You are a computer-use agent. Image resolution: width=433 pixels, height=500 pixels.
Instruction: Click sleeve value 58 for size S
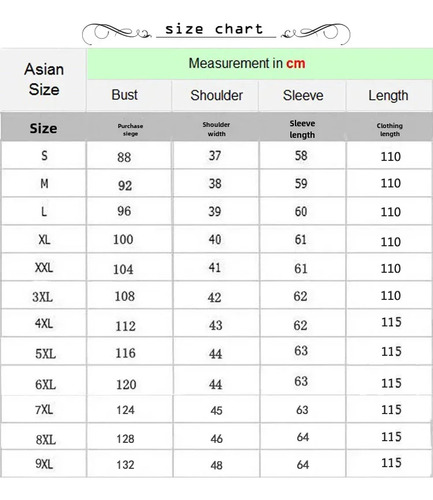tap(301, 155)
